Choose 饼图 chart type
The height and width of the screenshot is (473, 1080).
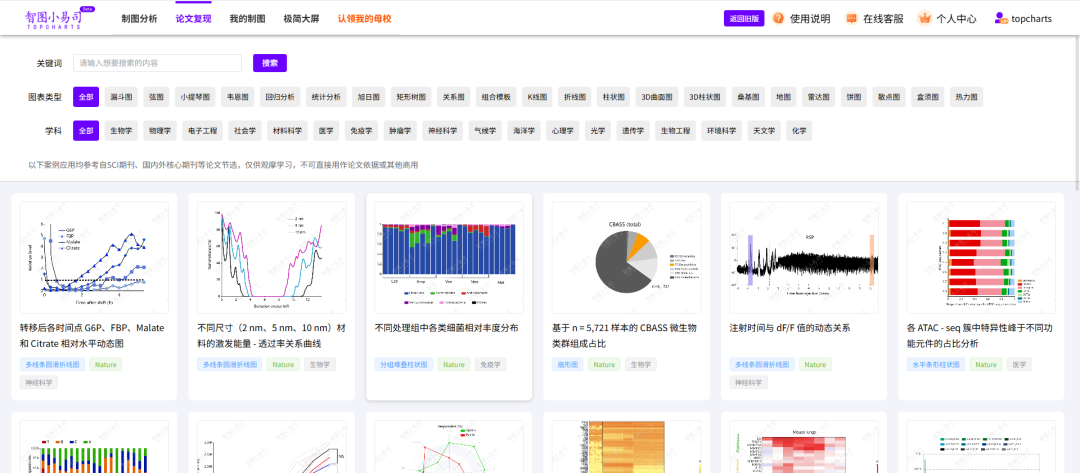click(854, 97)
